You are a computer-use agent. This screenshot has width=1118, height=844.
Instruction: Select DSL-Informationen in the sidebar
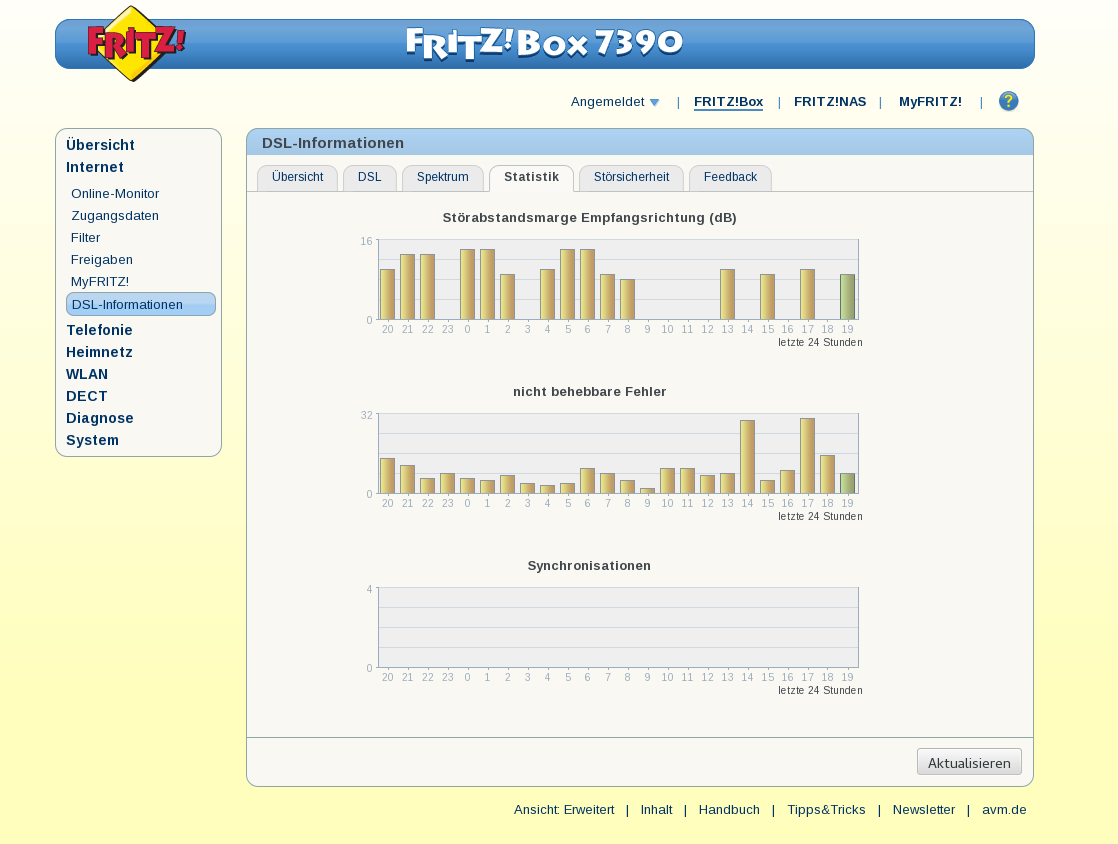click(x=140, y=304)
